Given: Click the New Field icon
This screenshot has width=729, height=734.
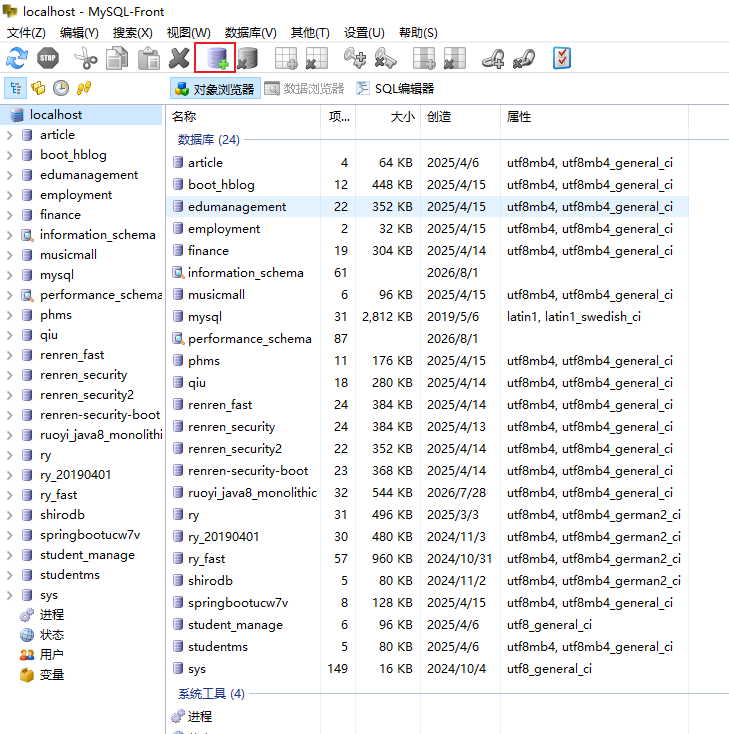Looking at the screenshot, I should [424, 59].
